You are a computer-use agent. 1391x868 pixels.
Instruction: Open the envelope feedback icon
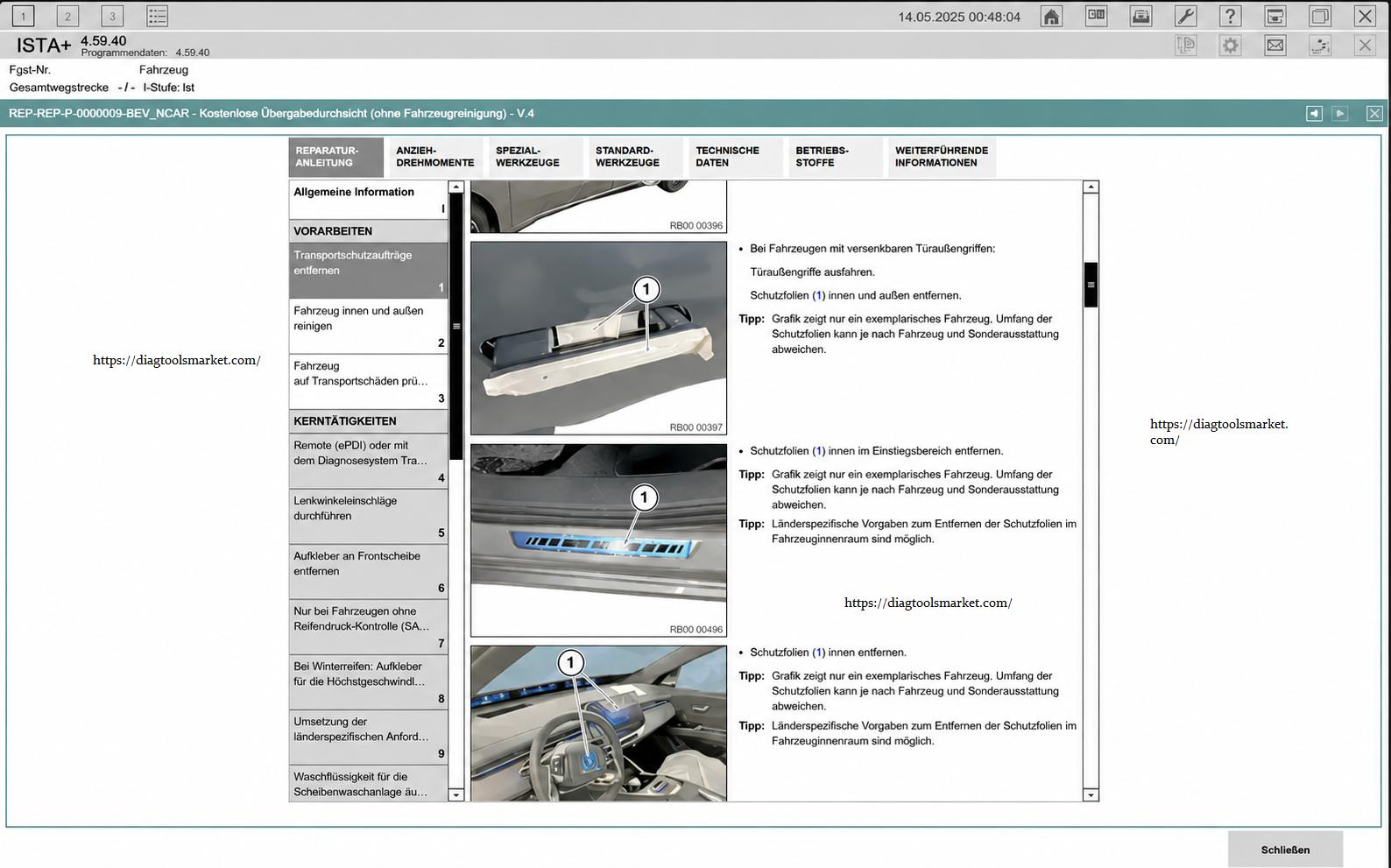click(x=1275, y=46)
